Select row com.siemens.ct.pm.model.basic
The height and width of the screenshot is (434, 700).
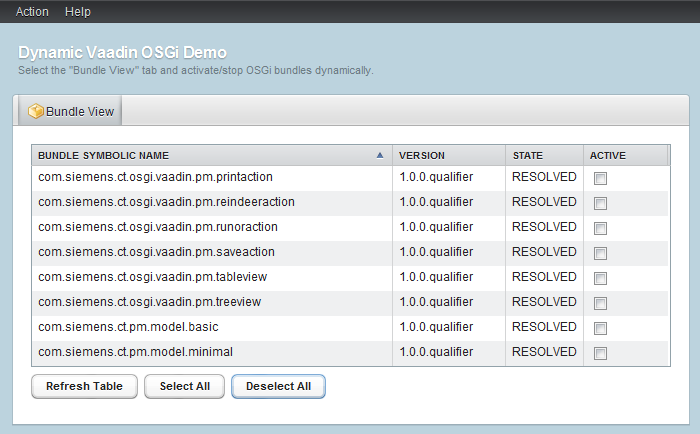pos(350,328)
